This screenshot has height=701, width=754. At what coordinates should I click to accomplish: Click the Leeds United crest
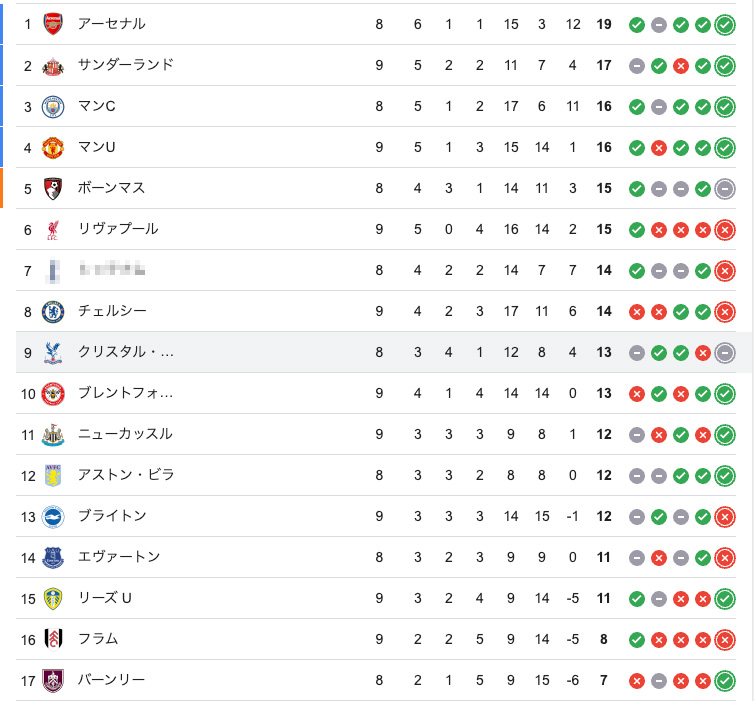click(x=53, y=599)
